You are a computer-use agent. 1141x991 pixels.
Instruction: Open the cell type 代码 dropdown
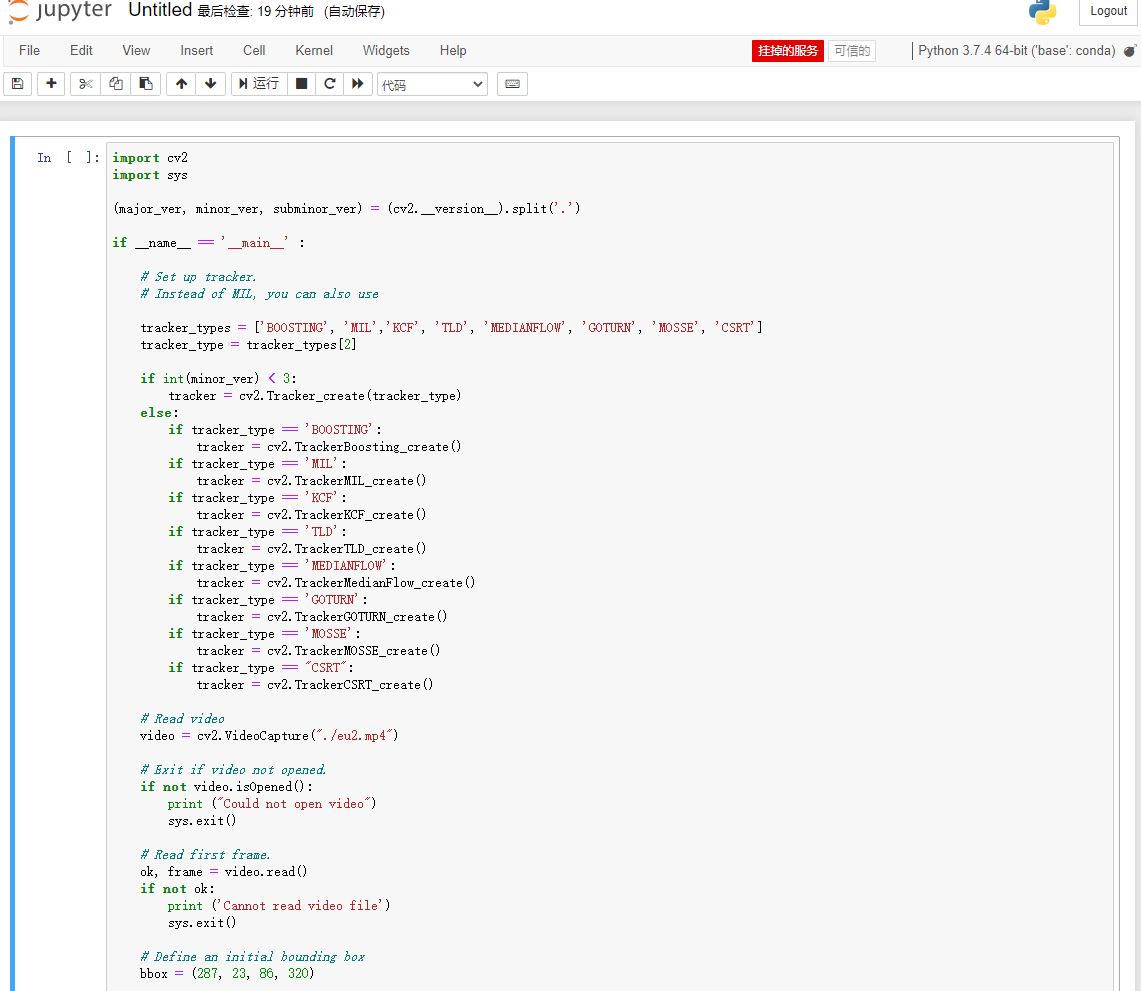click(432, 85)
